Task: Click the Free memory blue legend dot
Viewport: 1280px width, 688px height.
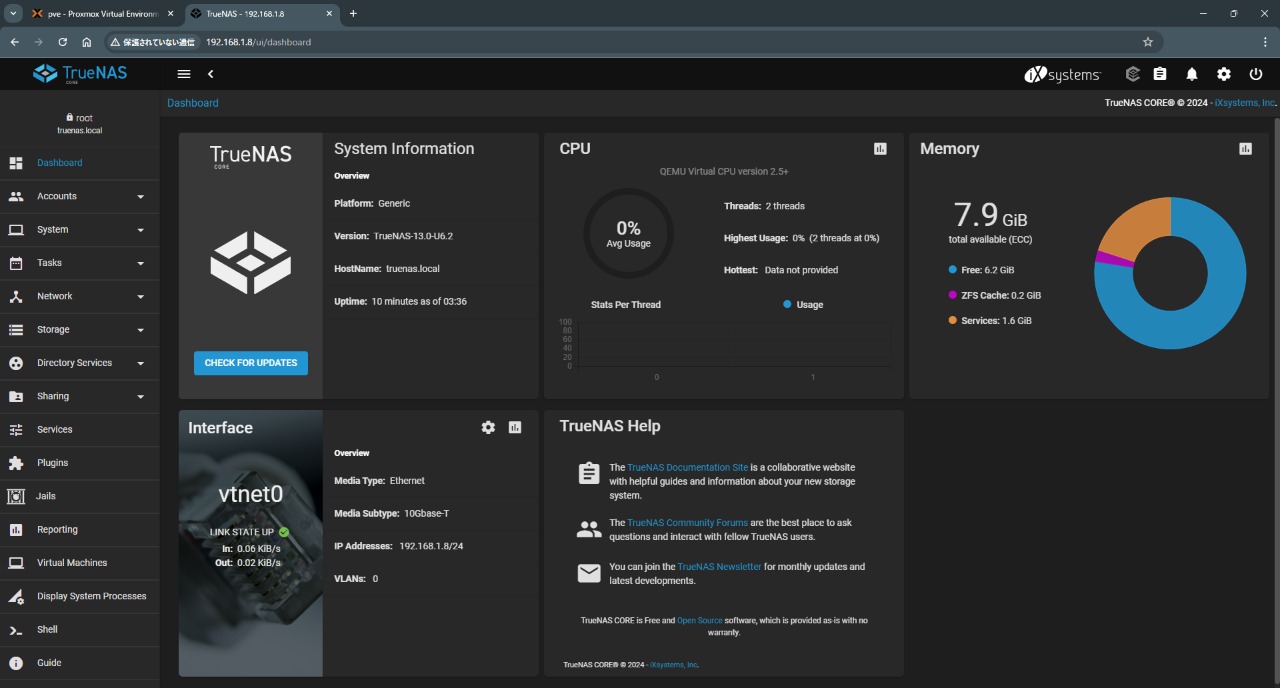Action: 952,270
